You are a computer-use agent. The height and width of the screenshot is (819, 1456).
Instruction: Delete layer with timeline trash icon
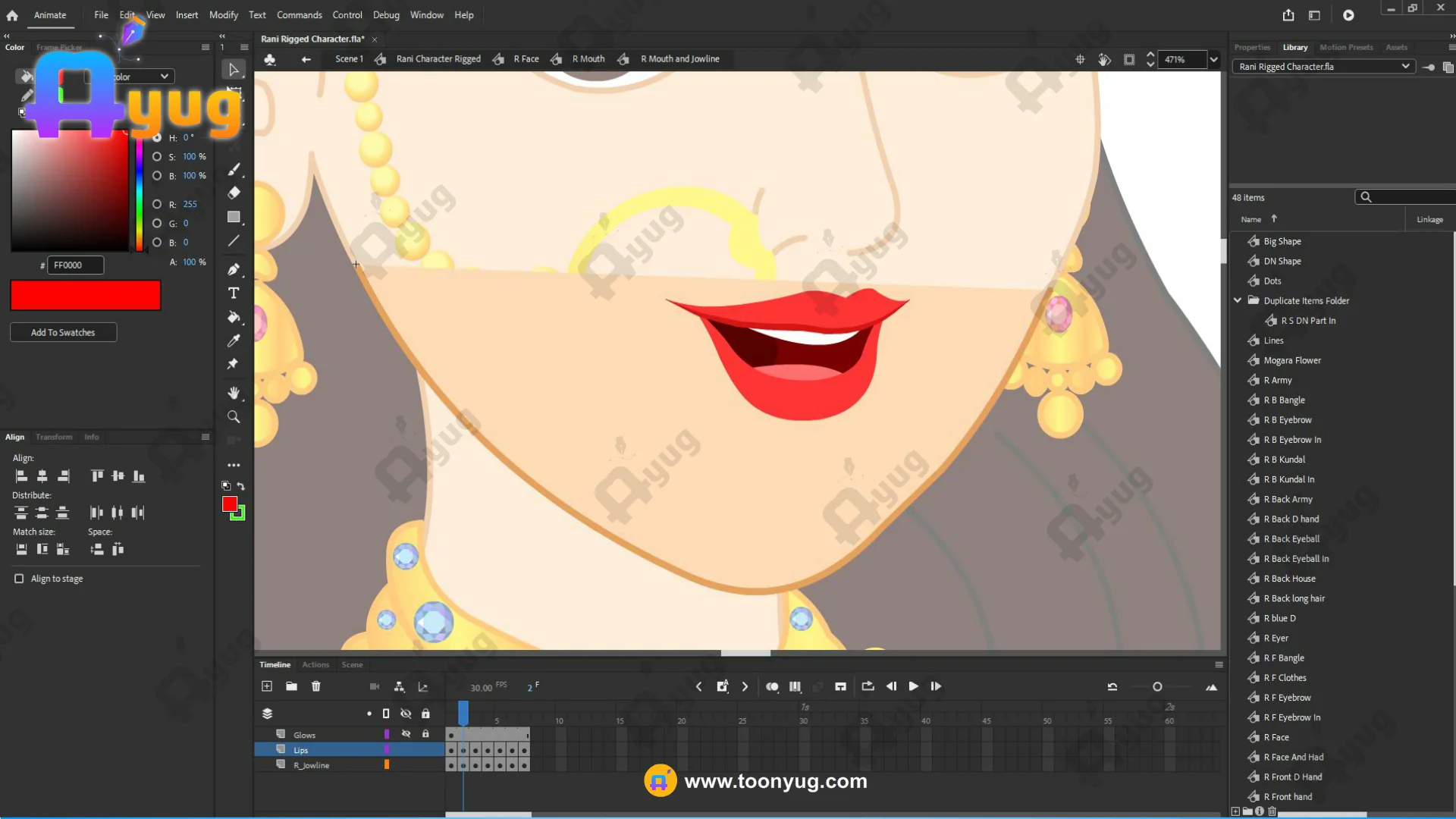(x=316, y=686)
